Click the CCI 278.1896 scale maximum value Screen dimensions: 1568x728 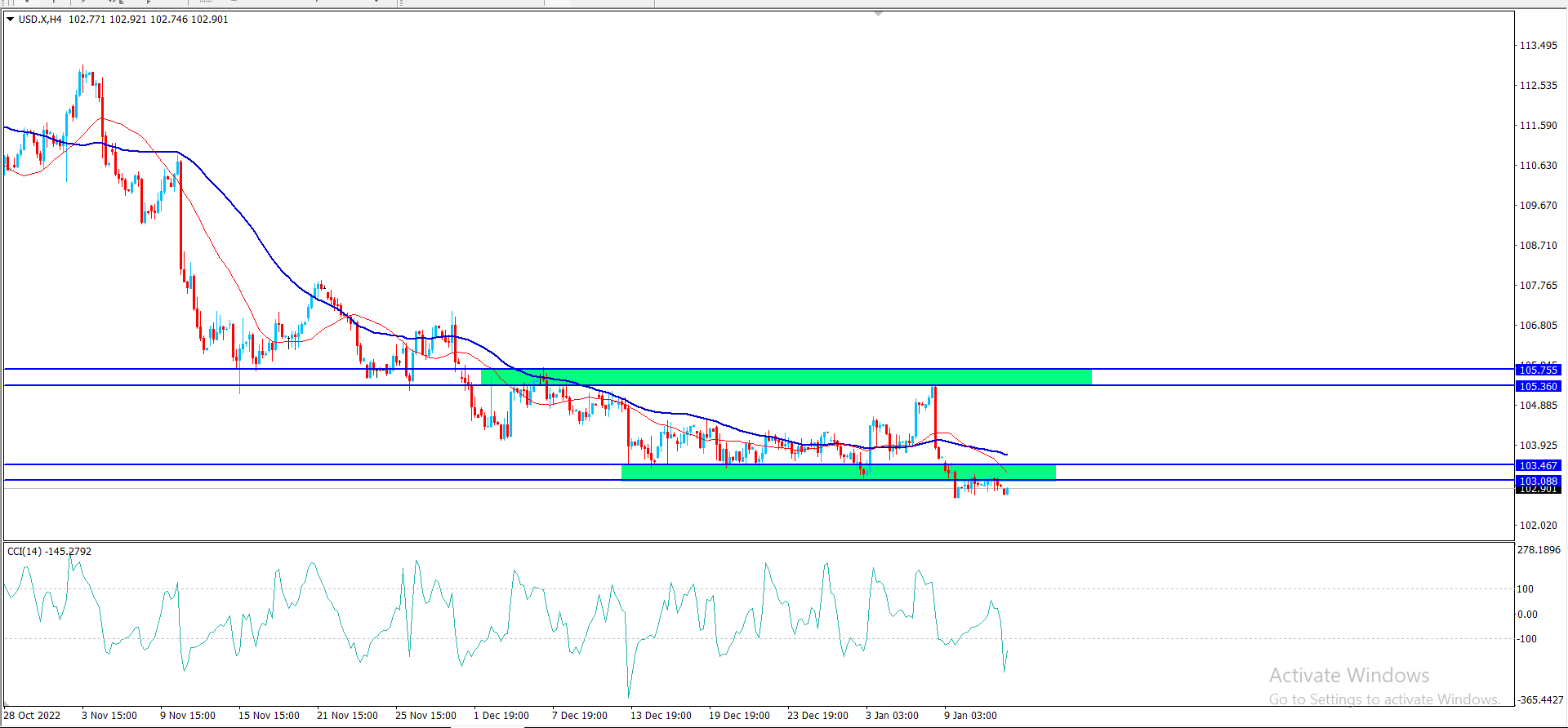point(1538,550)
